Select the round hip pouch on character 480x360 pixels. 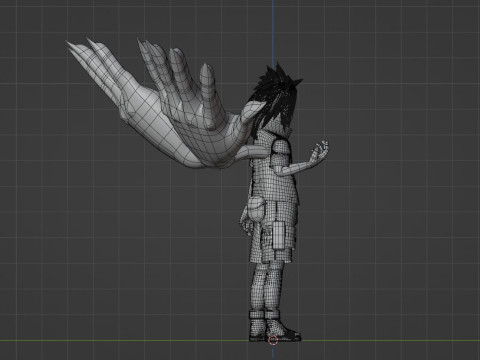tap(256, 209)
